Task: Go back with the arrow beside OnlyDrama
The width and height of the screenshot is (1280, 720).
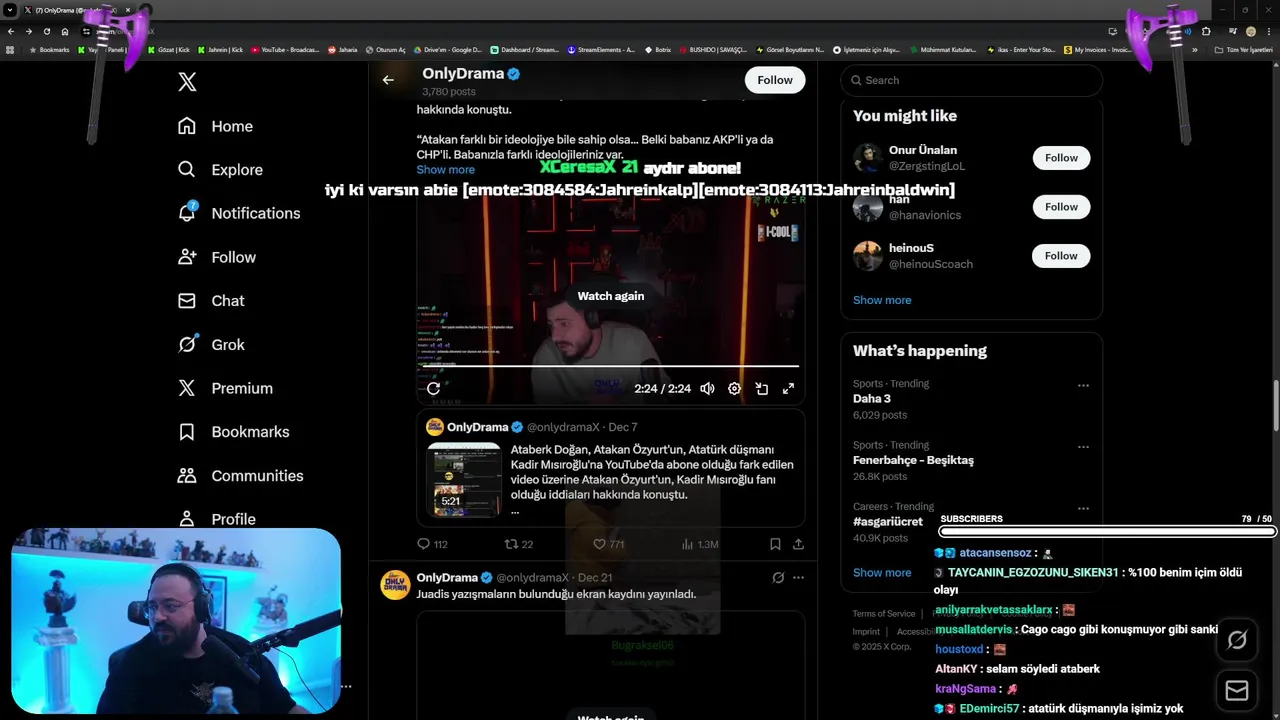Action: [388, 80]
